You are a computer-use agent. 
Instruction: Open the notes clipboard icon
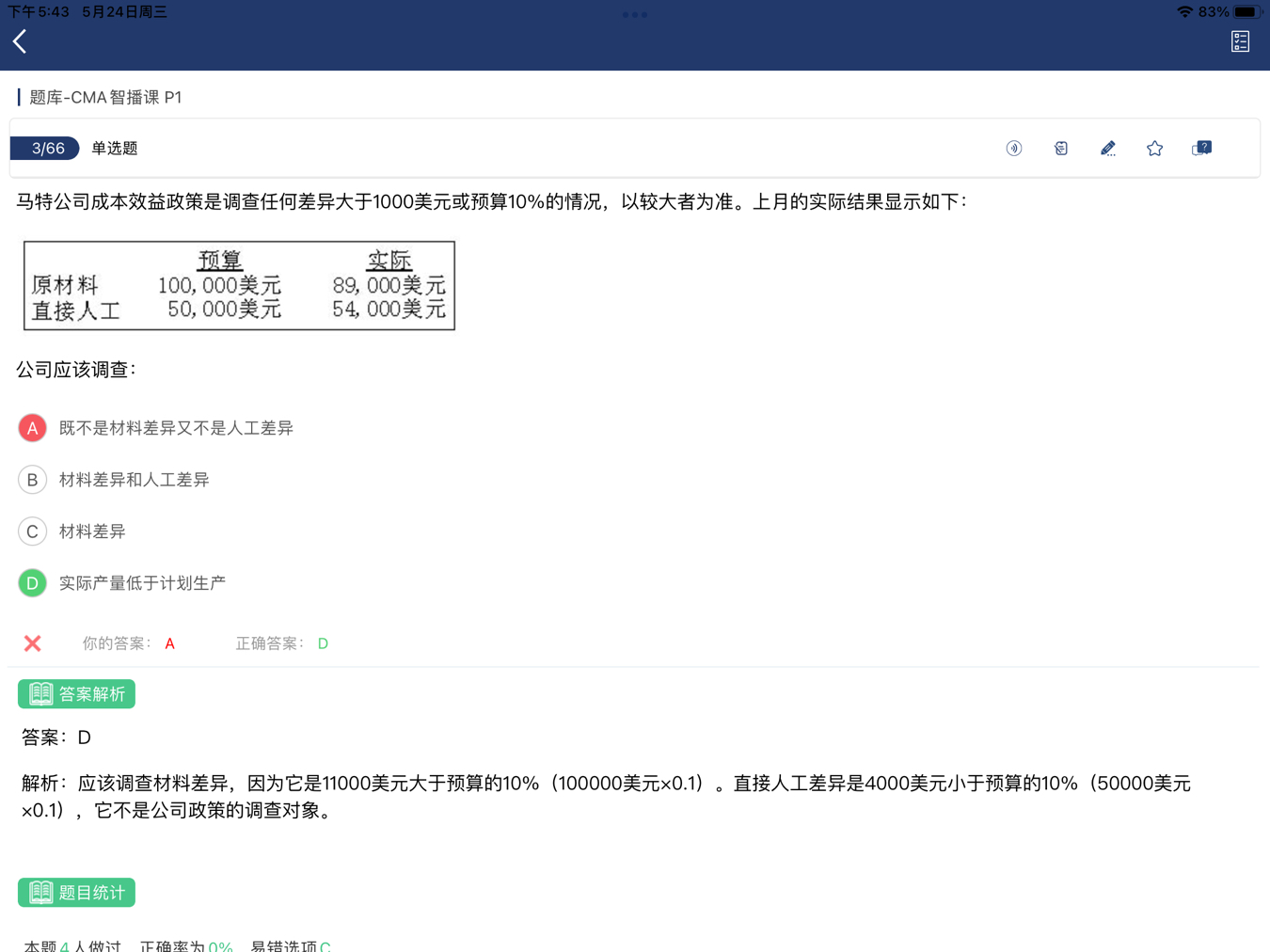tap(1060, 149)
